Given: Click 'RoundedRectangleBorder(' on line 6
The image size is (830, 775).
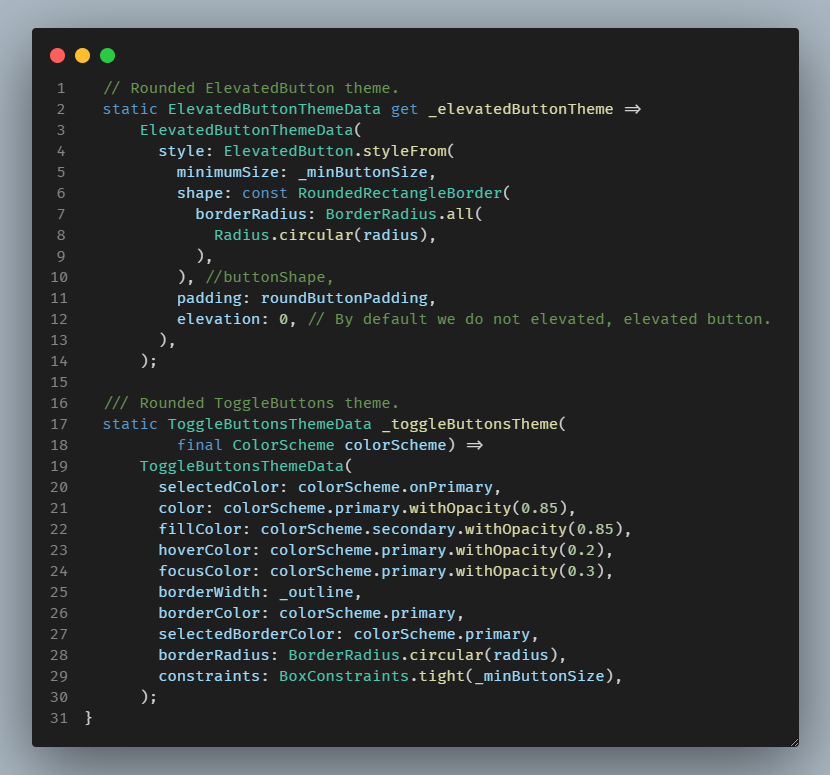Looking at the screenshot, I should coord(404,193).
